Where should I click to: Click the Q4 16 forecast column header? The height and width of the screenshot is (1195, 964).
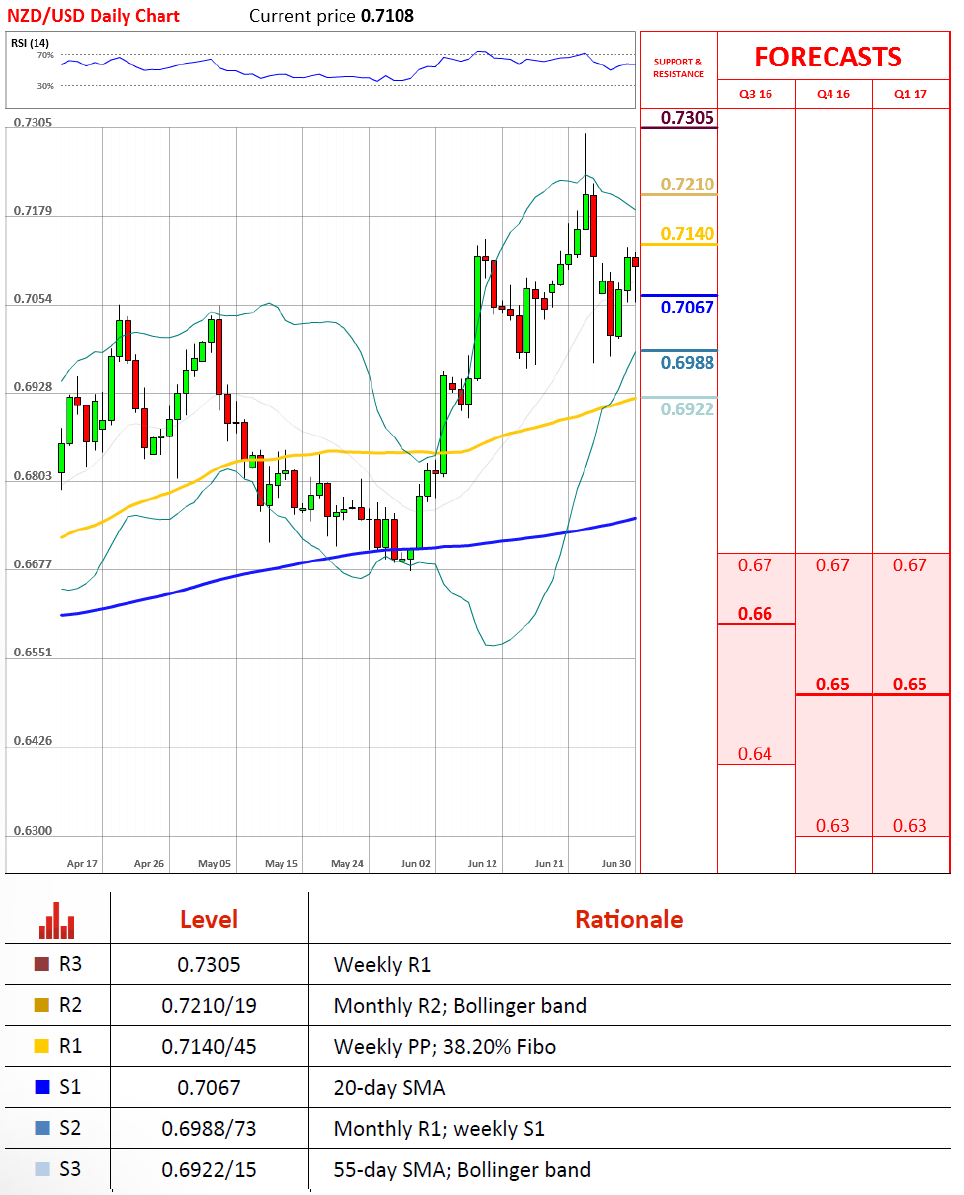tap(833, 95)
